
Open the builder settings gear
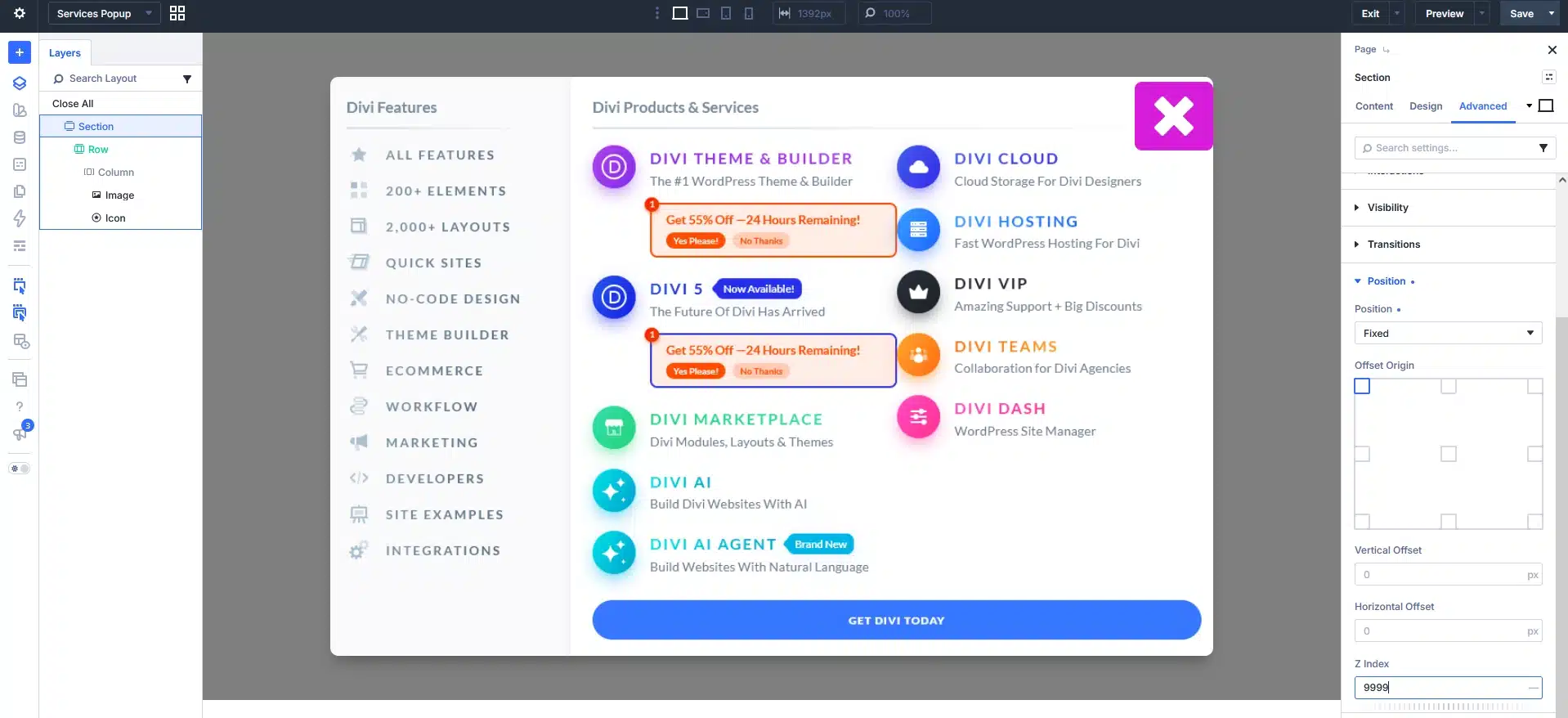click(x=20, y=13)
